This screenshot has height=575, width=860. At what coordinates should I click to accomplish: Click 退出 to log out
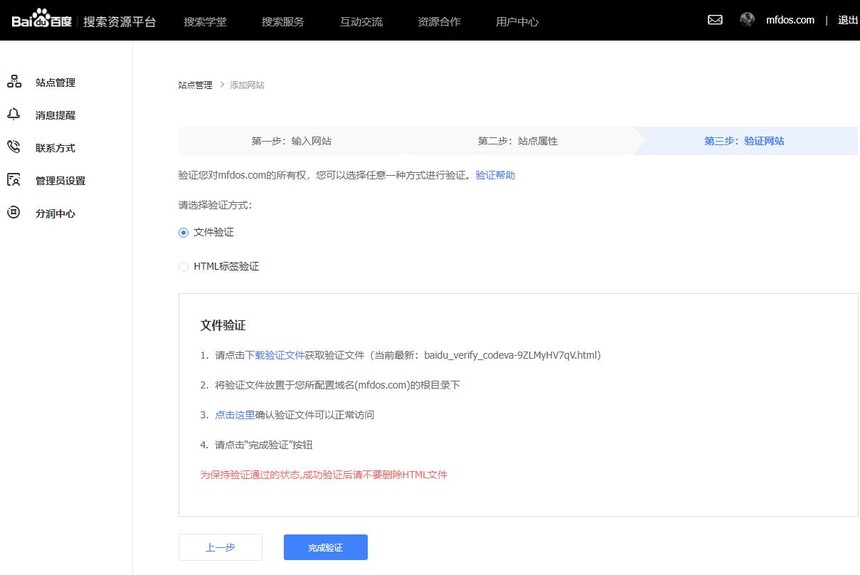pyautogui.click(x=847, y=20)
